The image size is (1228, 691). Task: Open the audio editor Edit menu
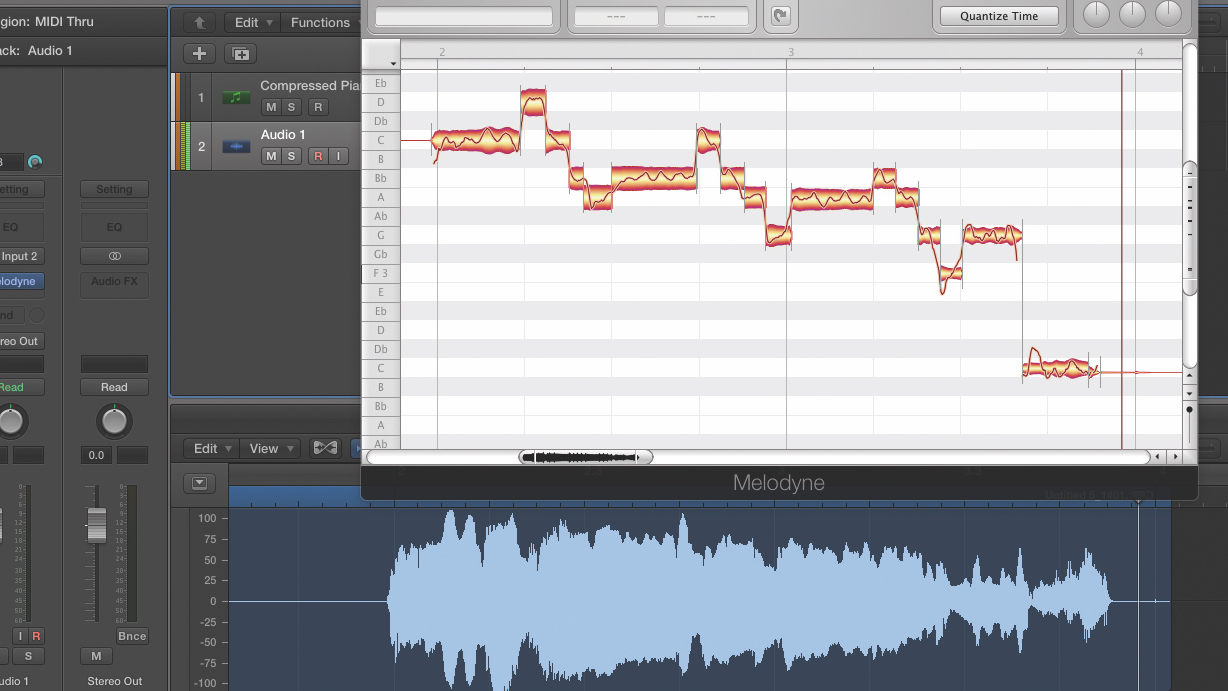point(212,448)
